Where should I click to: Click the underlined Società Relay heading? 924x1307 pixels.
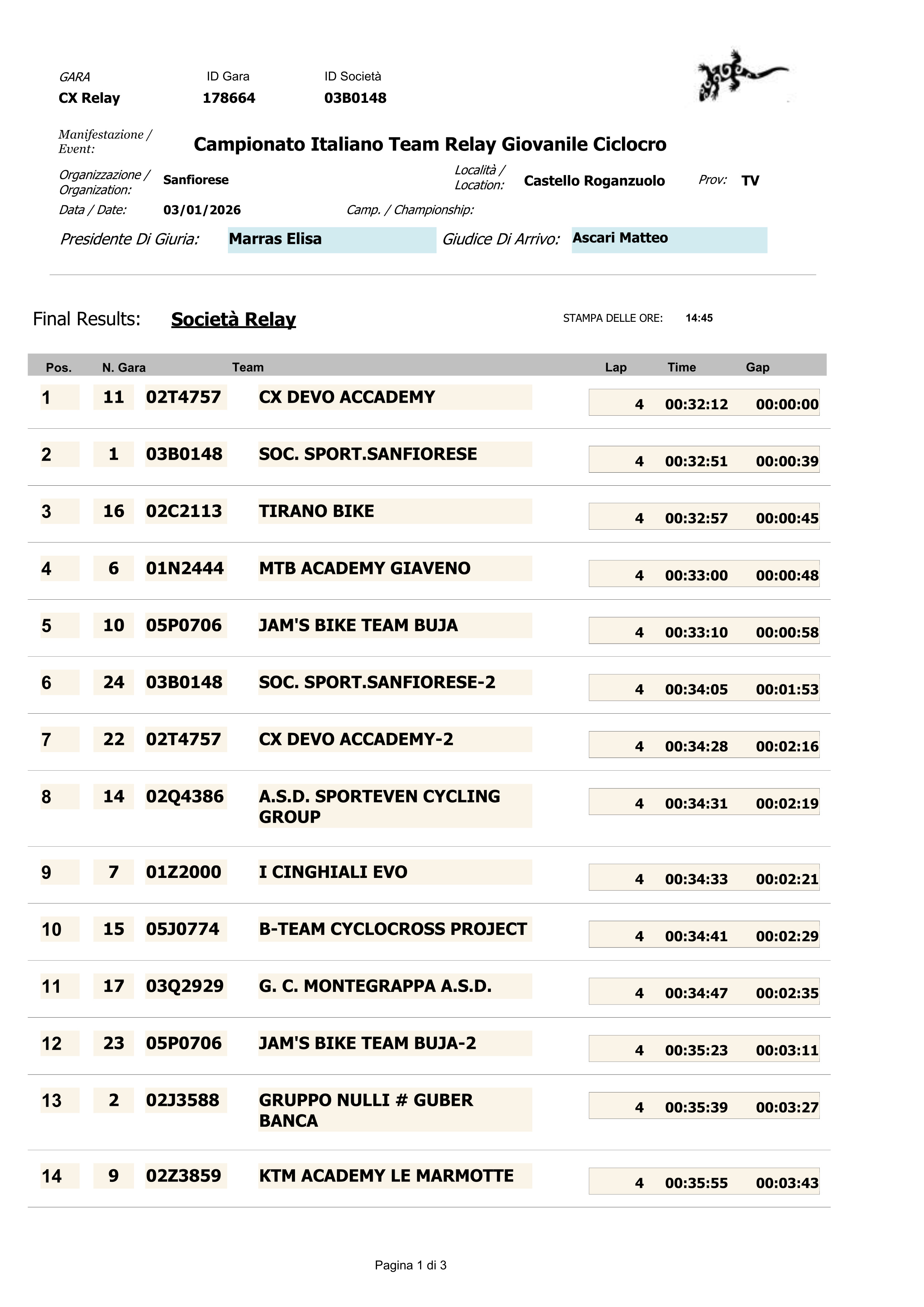tap(234, 319)
